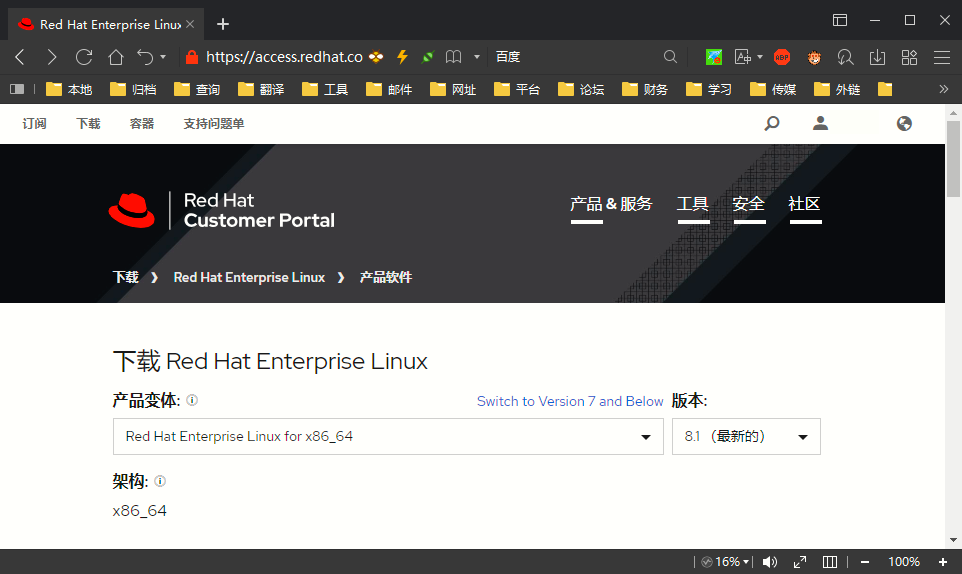Click the tab layout icon in title bar
The image size is (962, 574).
coord(840,20)
